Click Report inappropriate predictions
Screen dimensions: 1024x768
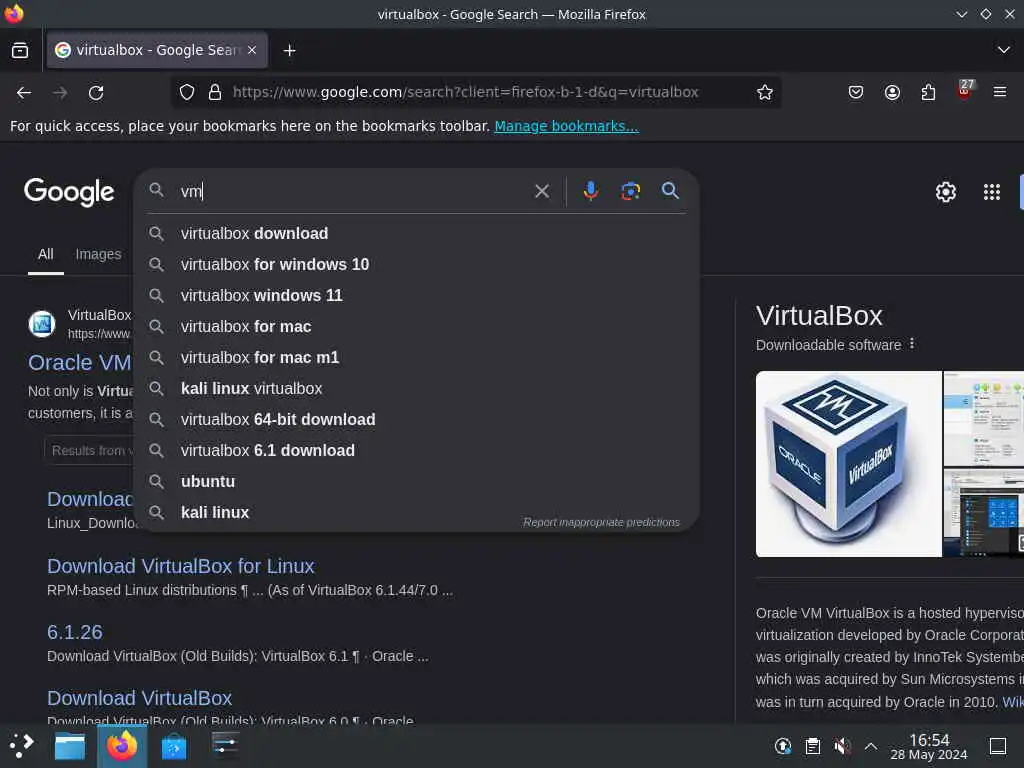(x=601, y=522)
